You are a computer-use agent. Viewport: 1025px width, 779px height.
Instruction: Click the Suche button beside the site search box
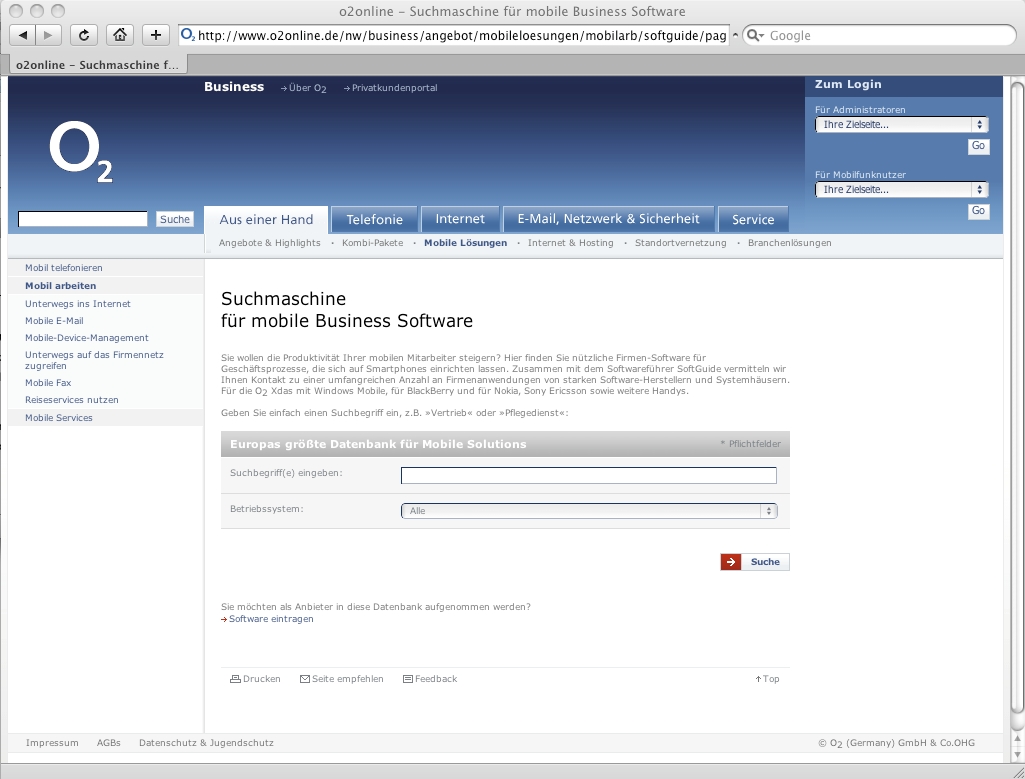pos(175,219)
